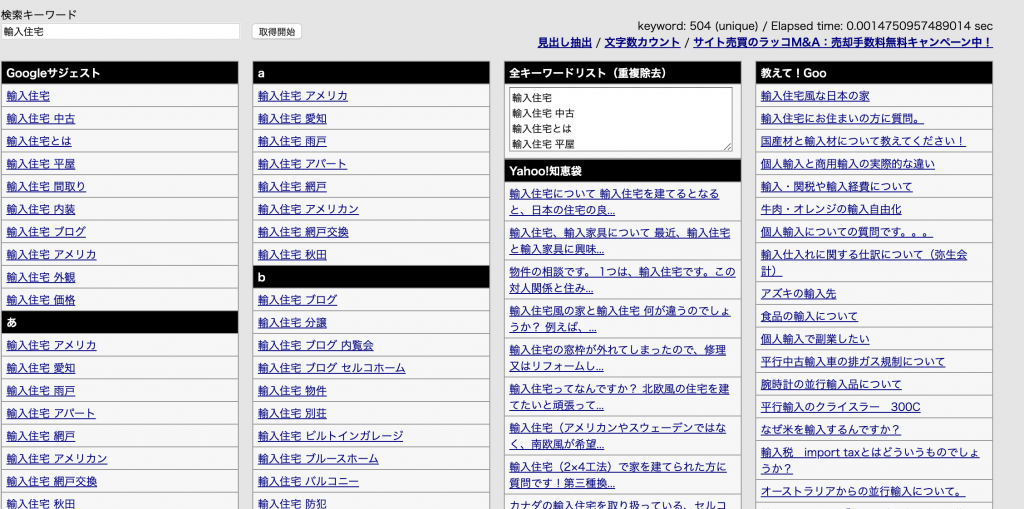1024x509 pixels.
Task: Open 個人輸入で副業したい link
Action: (815, 339)
